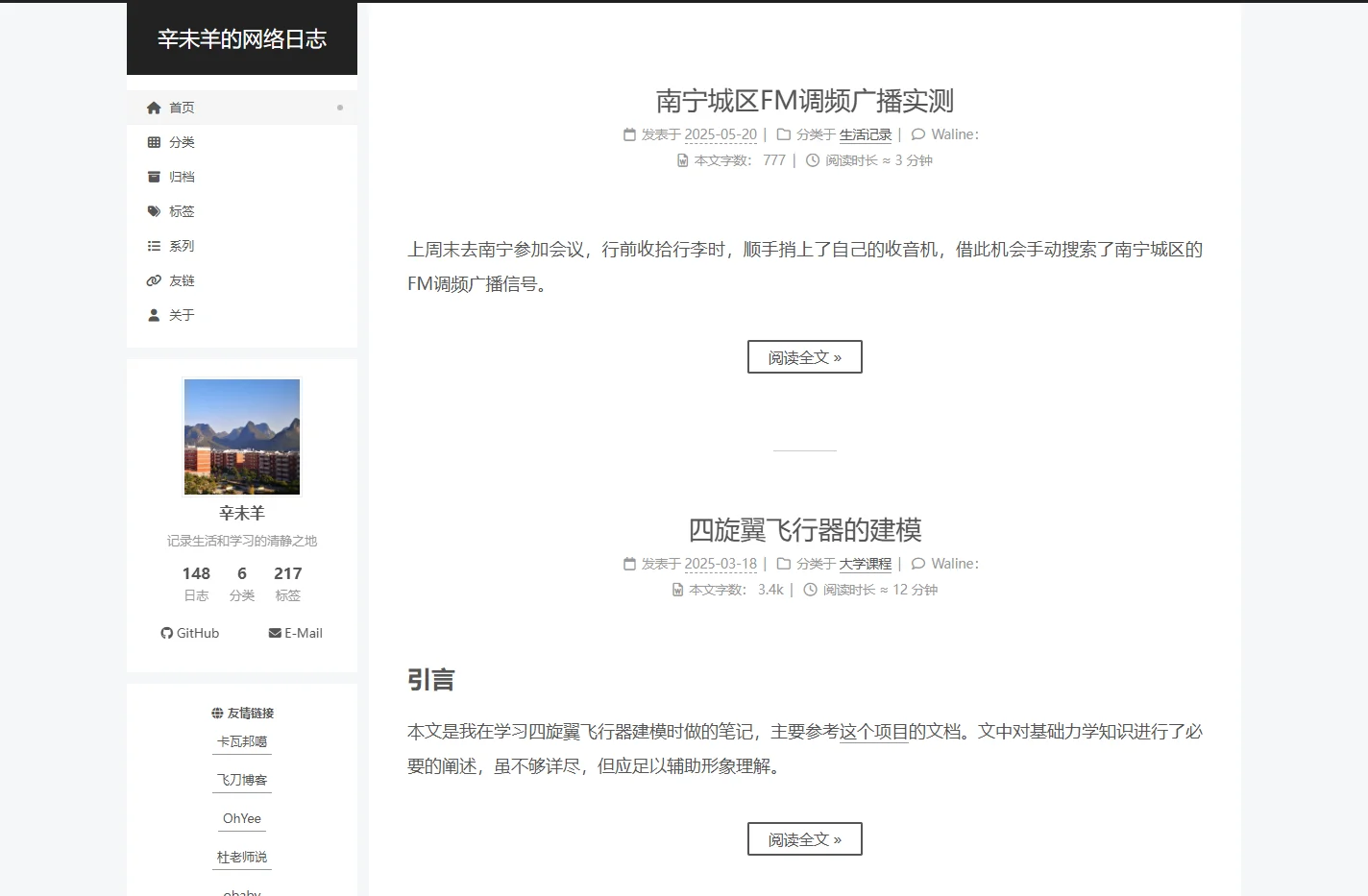Click the 友情链接 heading text
This screenshot has height=896, width=1368.
[x=251, y=713]
